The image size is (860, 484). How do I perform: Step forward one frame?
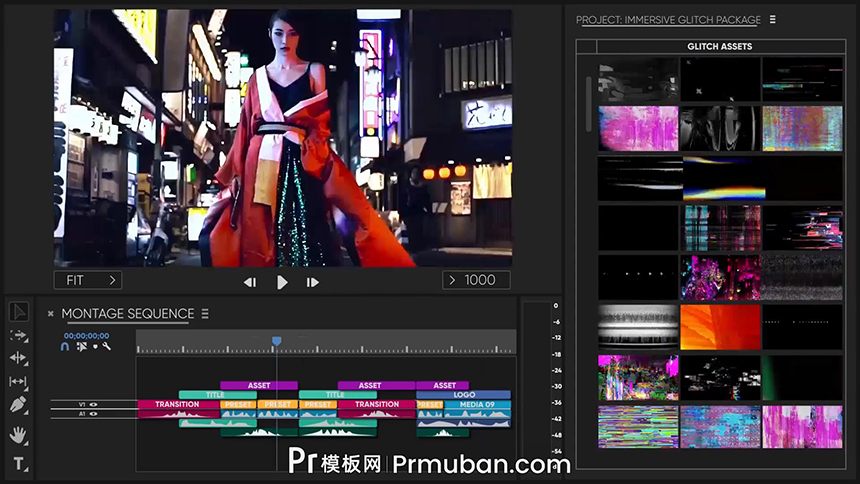click(x=313, y=282)
